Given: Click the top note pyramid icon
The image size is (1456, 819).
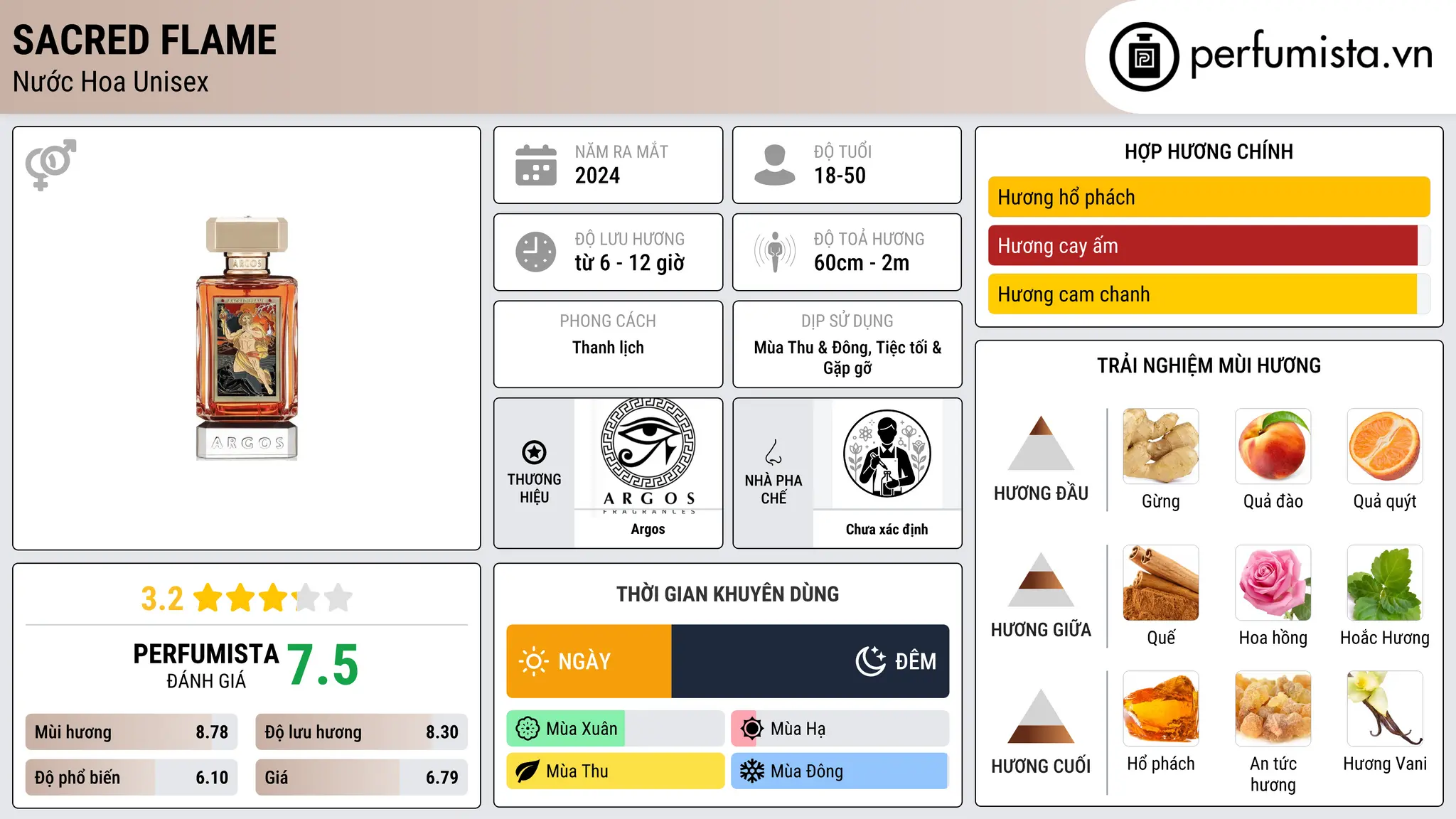Looking at the screenshot, I should (x=1041, y=443).
